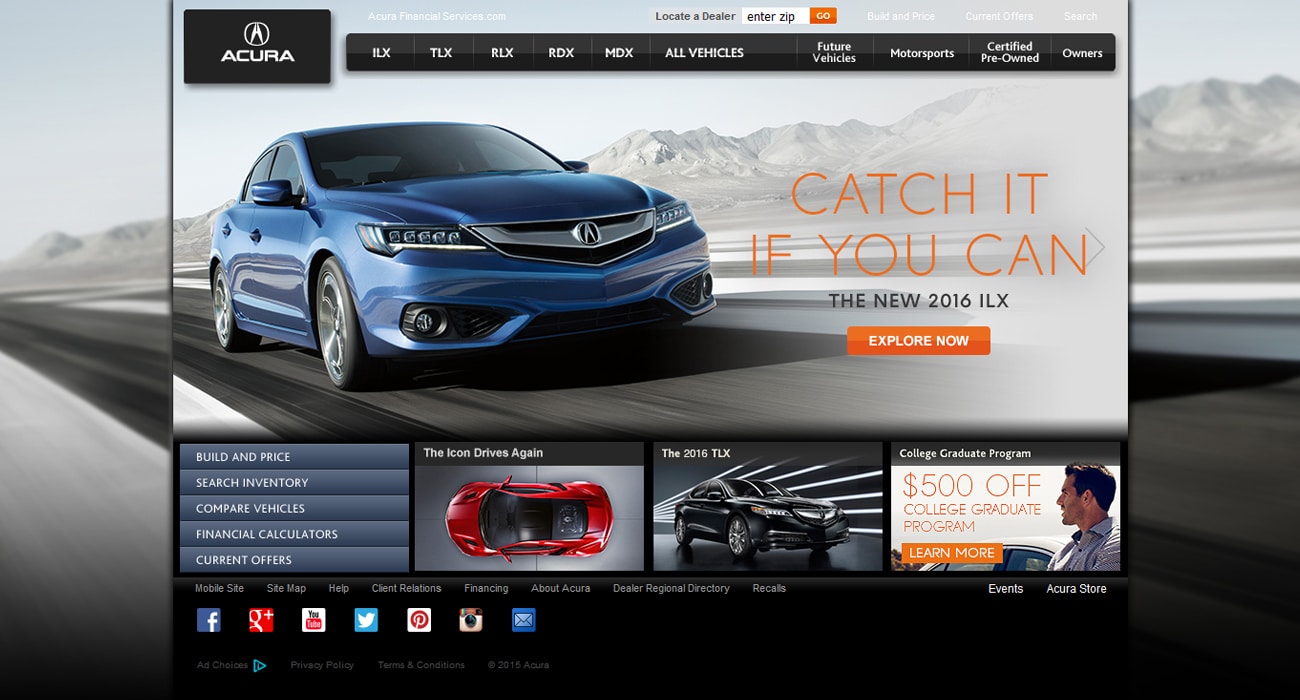This screenshot has height=700, width=1300.
Task: Click the Explore Now button
Action: tap(918, 341)
